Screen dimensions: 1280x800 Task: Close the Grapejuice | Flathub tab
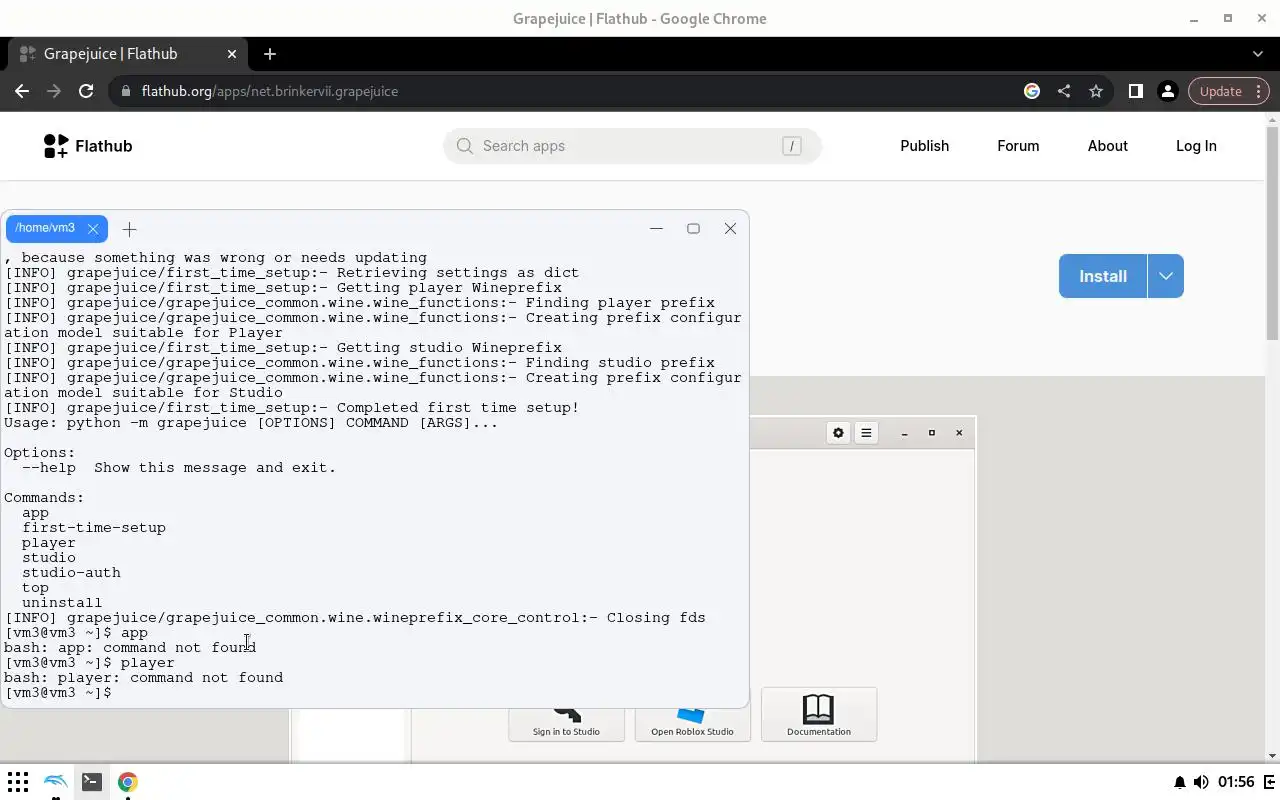point(232,54)
